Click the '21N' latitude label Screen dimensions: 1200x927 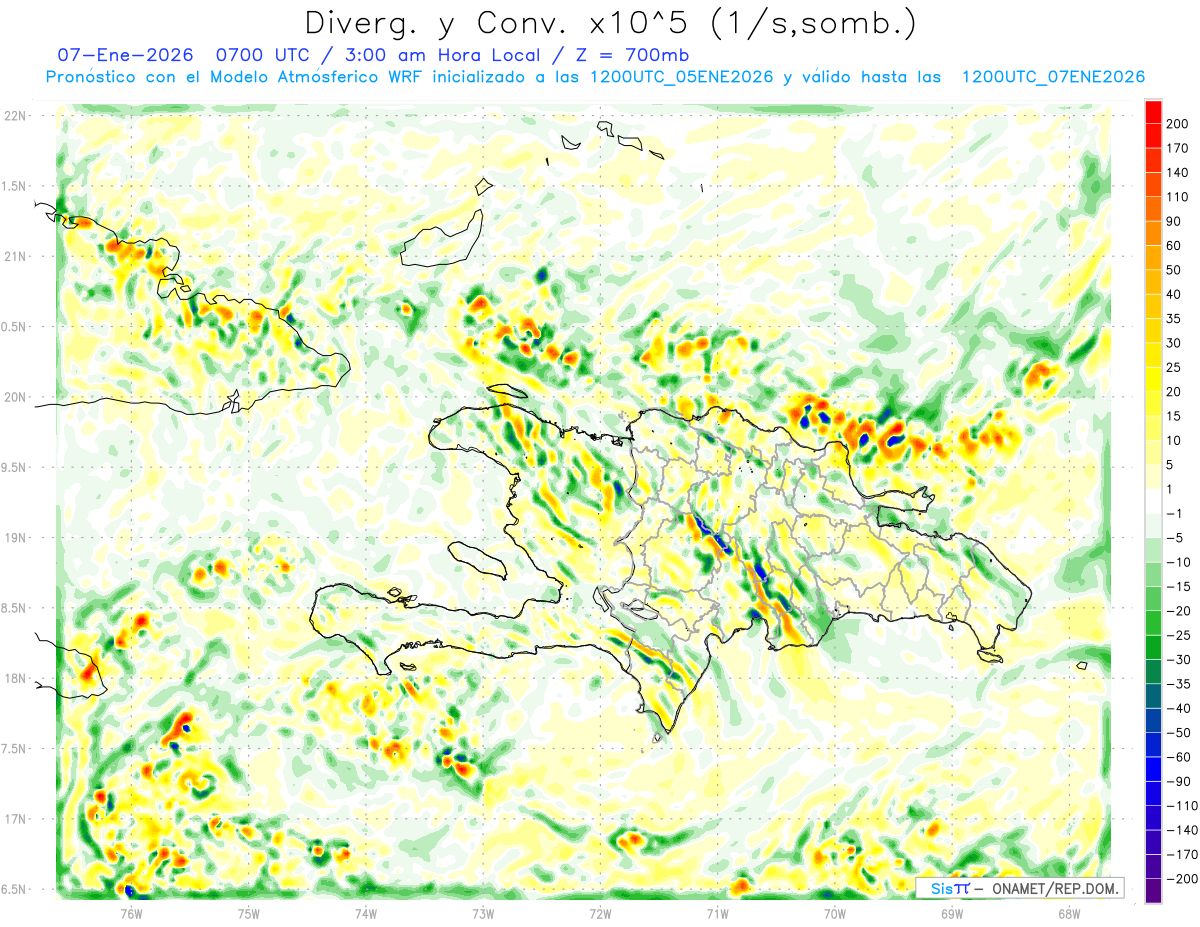point(15,256)
